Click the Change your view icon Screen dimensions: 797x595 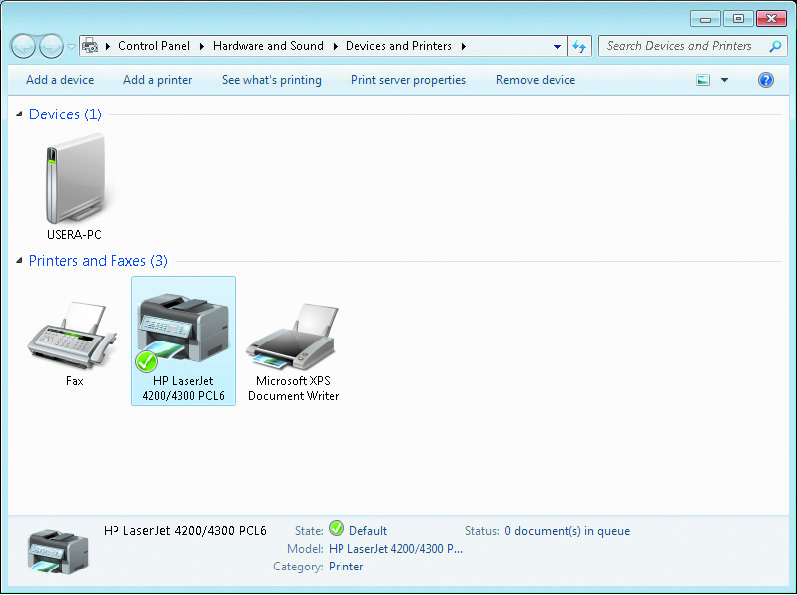703,80
